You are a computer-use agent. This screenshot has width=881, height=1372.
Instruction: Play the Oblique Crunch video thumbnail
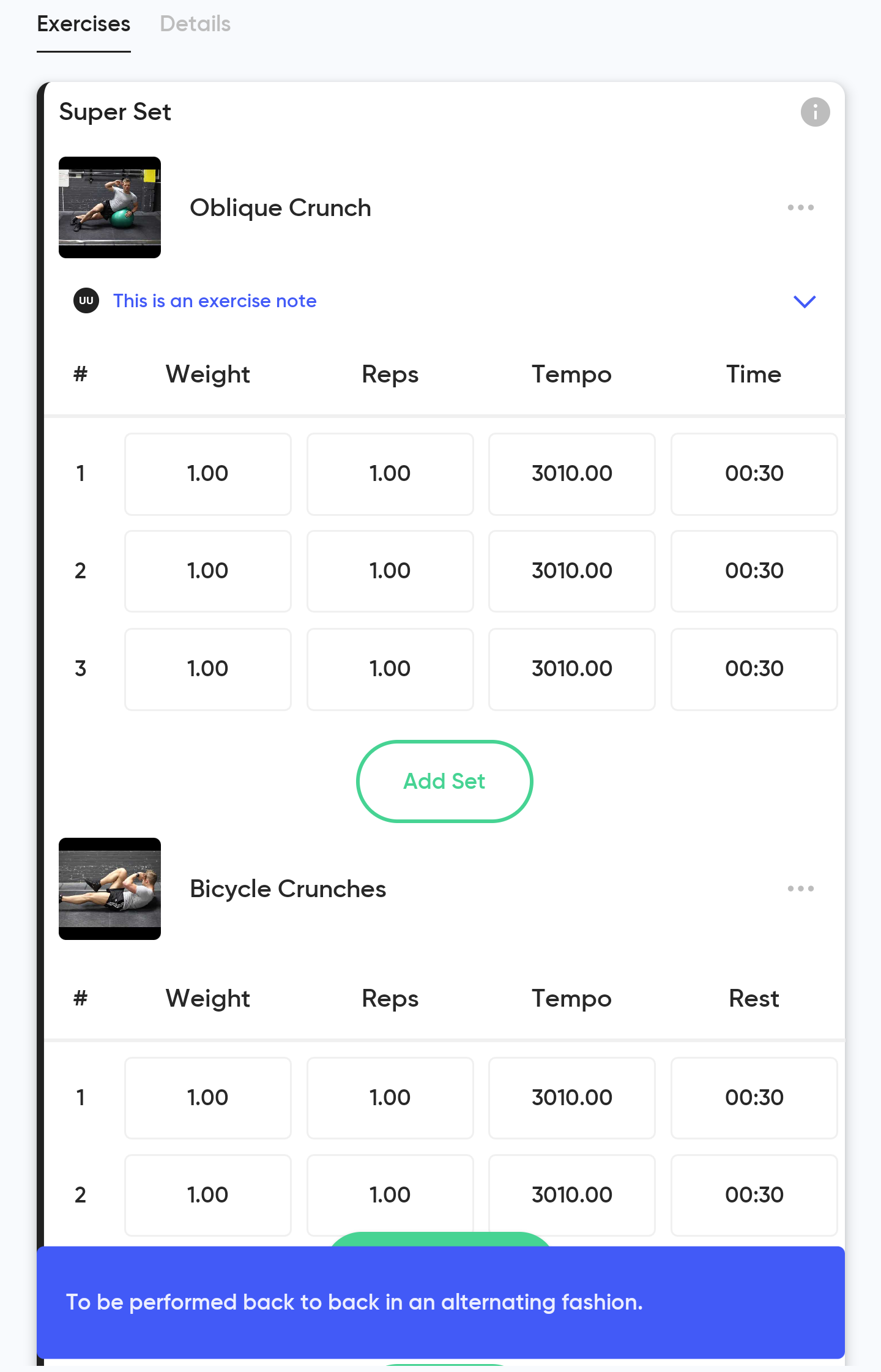click(110, 207)
